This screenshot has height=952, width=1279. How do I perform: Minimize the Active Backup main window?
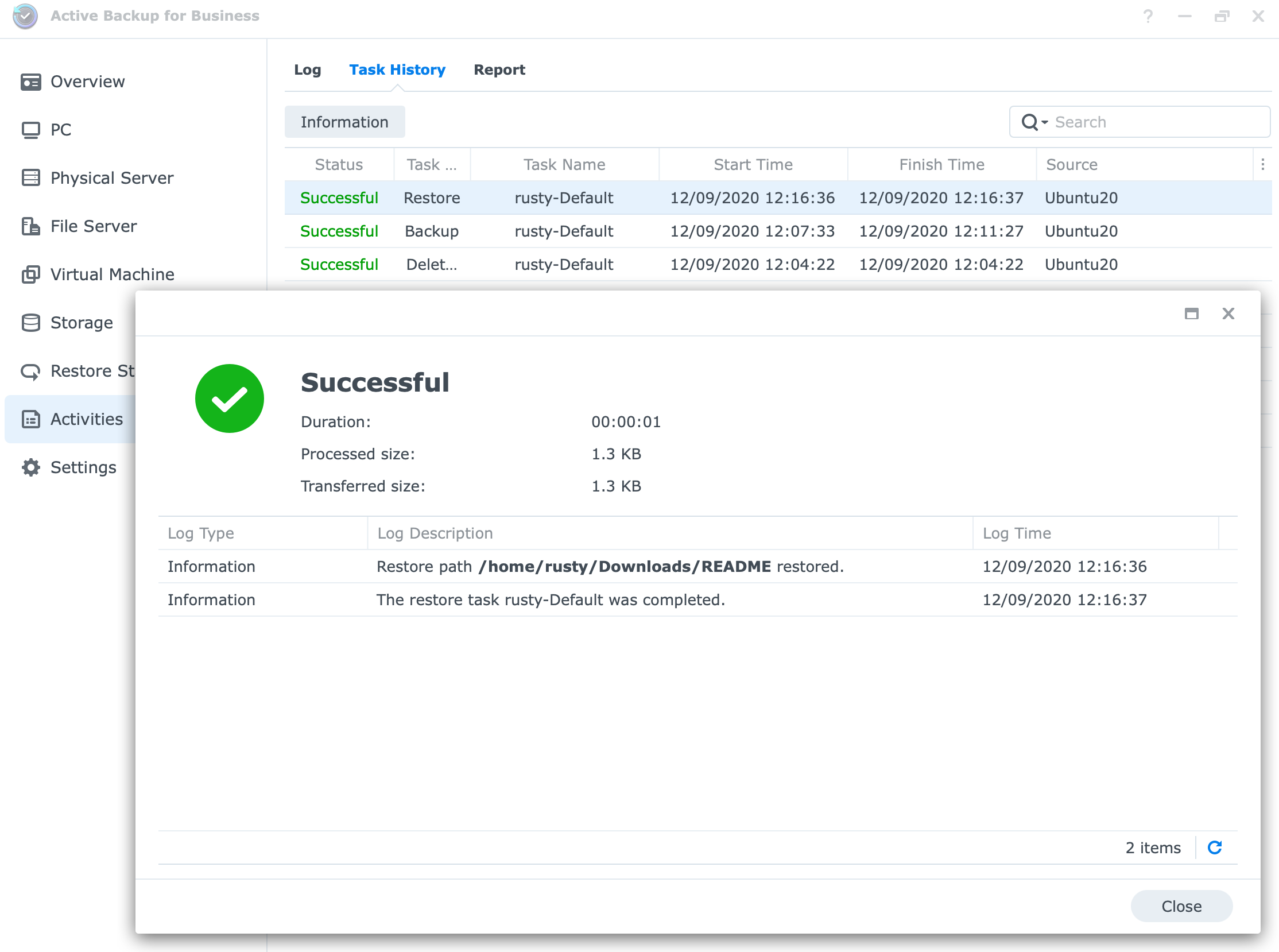(x=1184, y=16)
